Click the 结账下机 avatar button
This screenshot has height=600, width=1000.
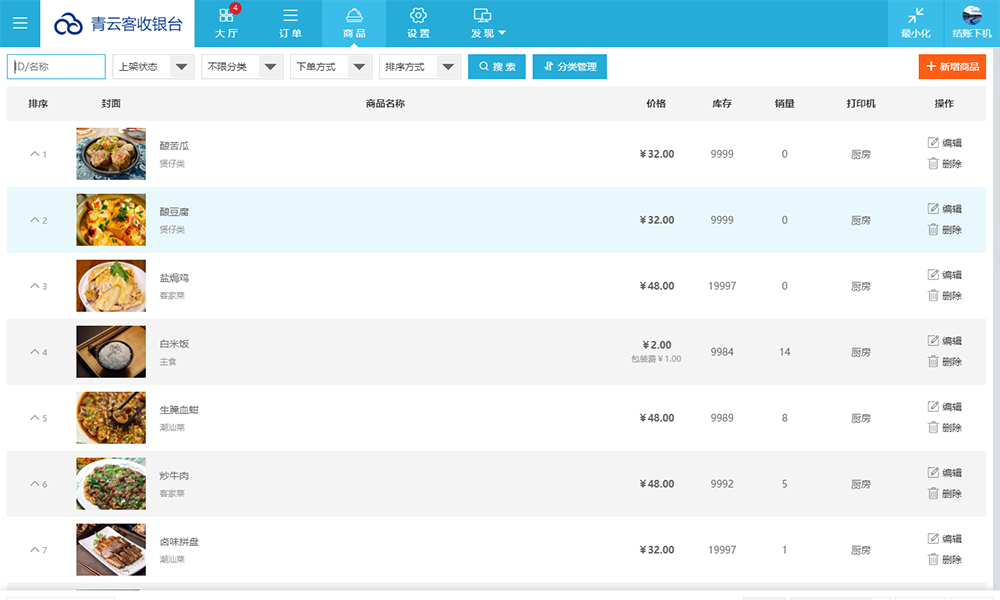(972, 23)
